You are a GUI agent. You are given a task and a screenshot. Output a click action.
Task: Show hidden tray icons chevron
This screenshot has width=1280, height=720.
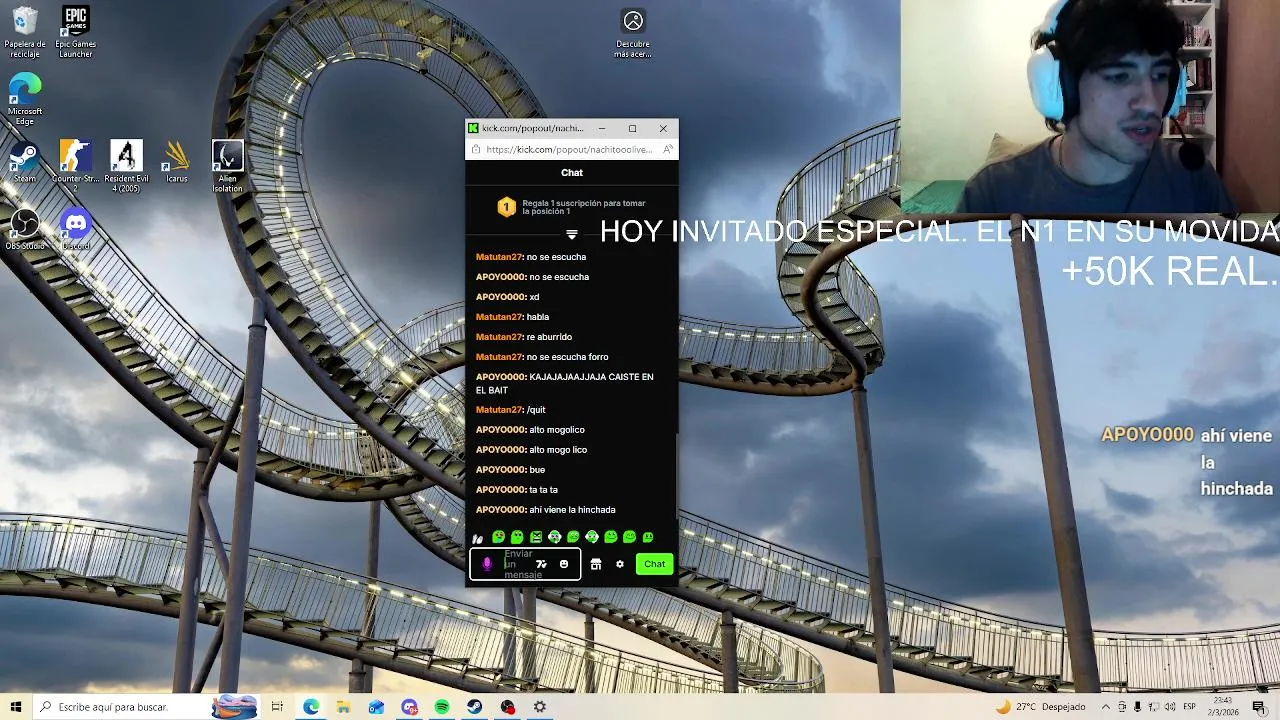pyautogui.click(x=1106, y=707)
